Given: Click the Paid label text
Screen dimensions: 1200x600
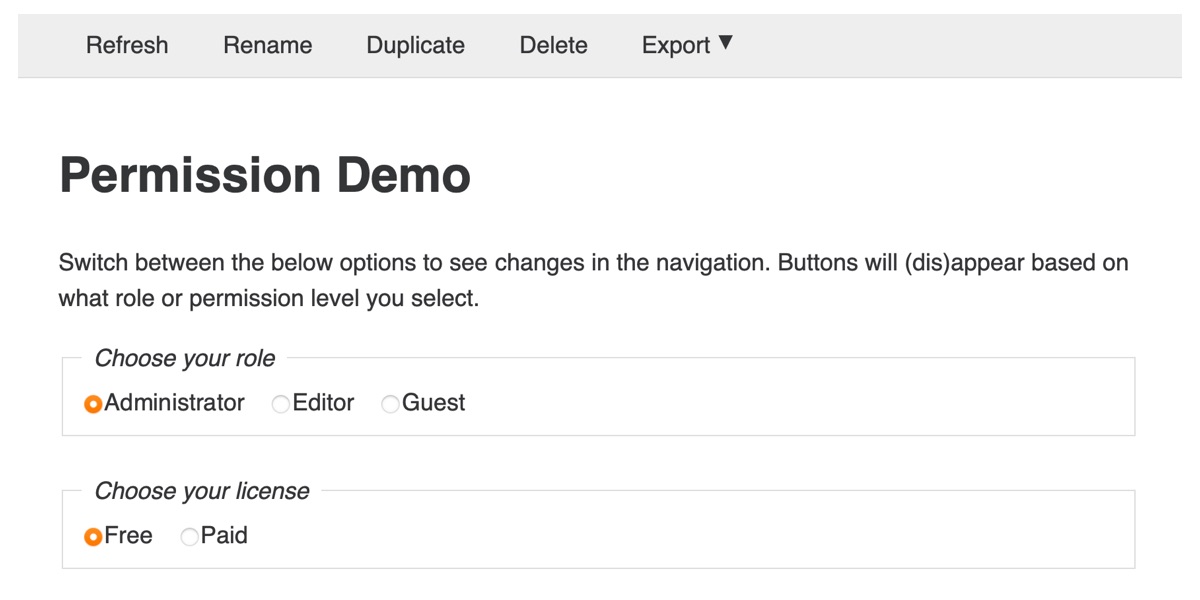Looking at the screenshot, I should coord(224,536).
